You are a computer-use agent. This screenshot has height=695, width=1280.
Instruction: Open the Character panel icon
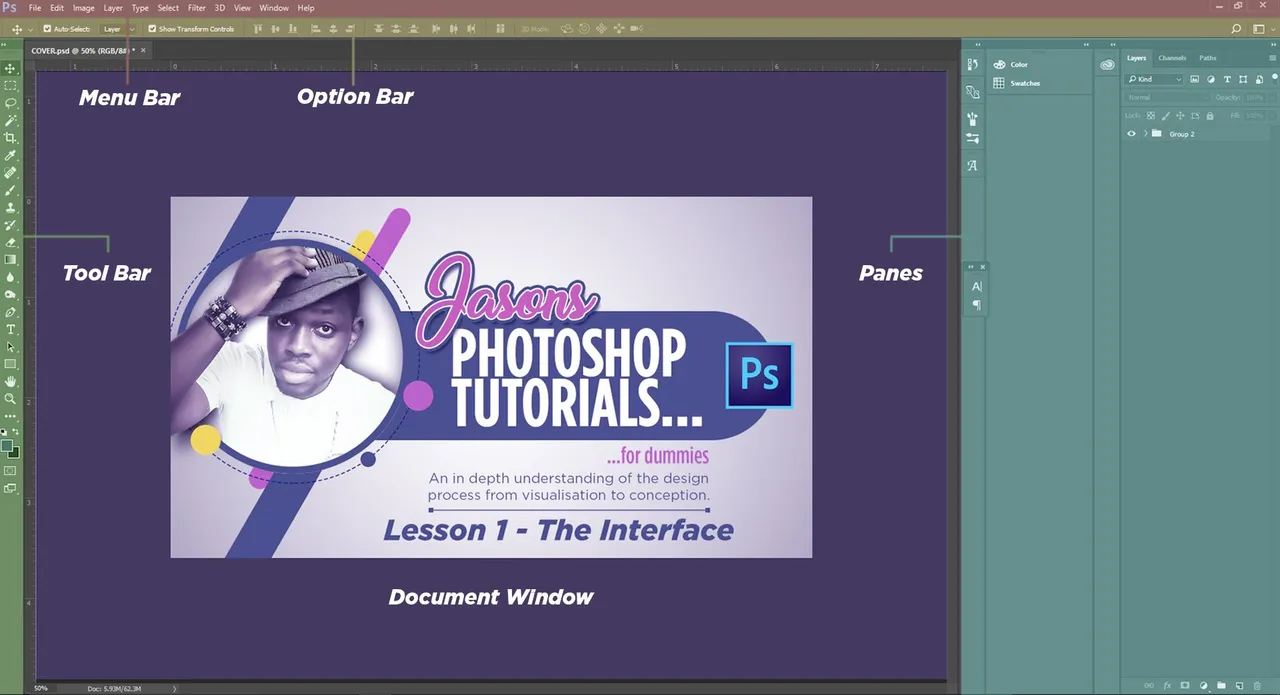pos(976,286)
